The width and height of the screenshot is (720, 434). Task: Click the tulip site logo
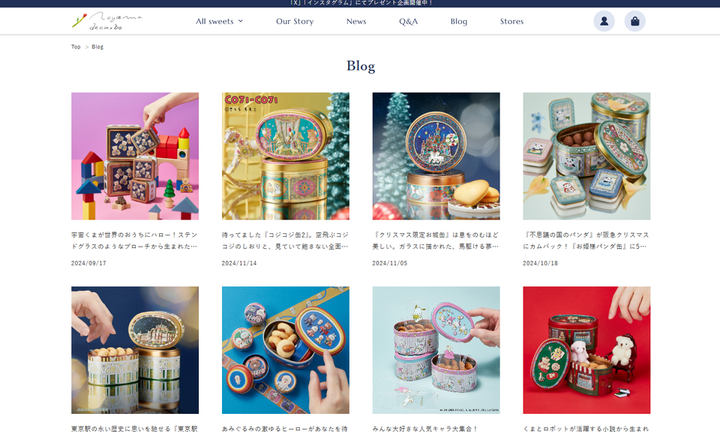point(107,21)
